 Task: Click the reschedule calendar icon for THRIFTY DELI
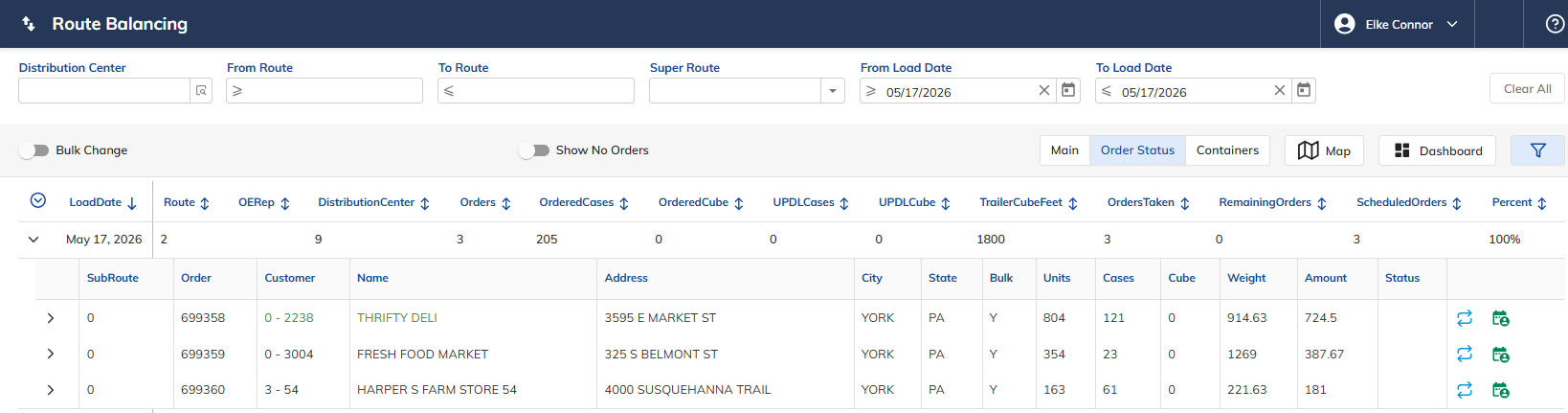(x=1501, y=318)
